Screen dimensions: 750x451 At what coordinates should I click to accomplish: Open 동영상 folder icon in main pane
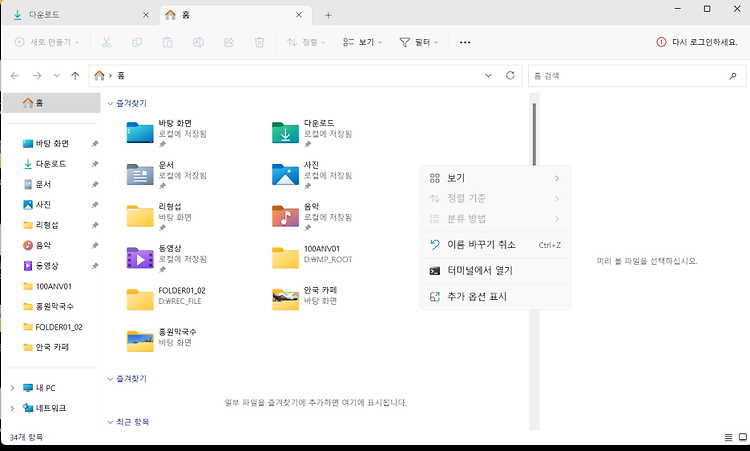coord(140,258)
